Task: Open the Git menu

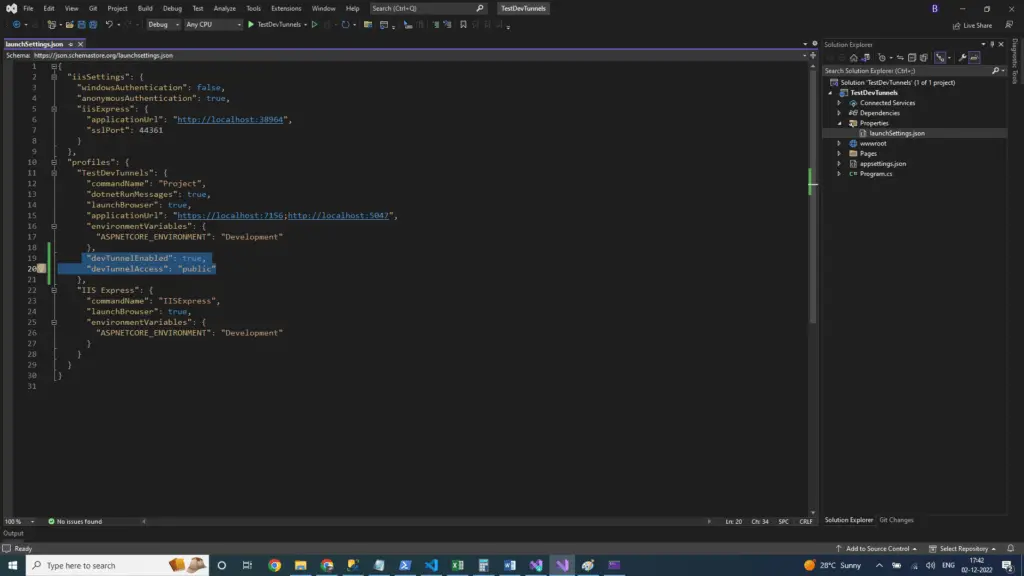Action: [x=93, y=8]
